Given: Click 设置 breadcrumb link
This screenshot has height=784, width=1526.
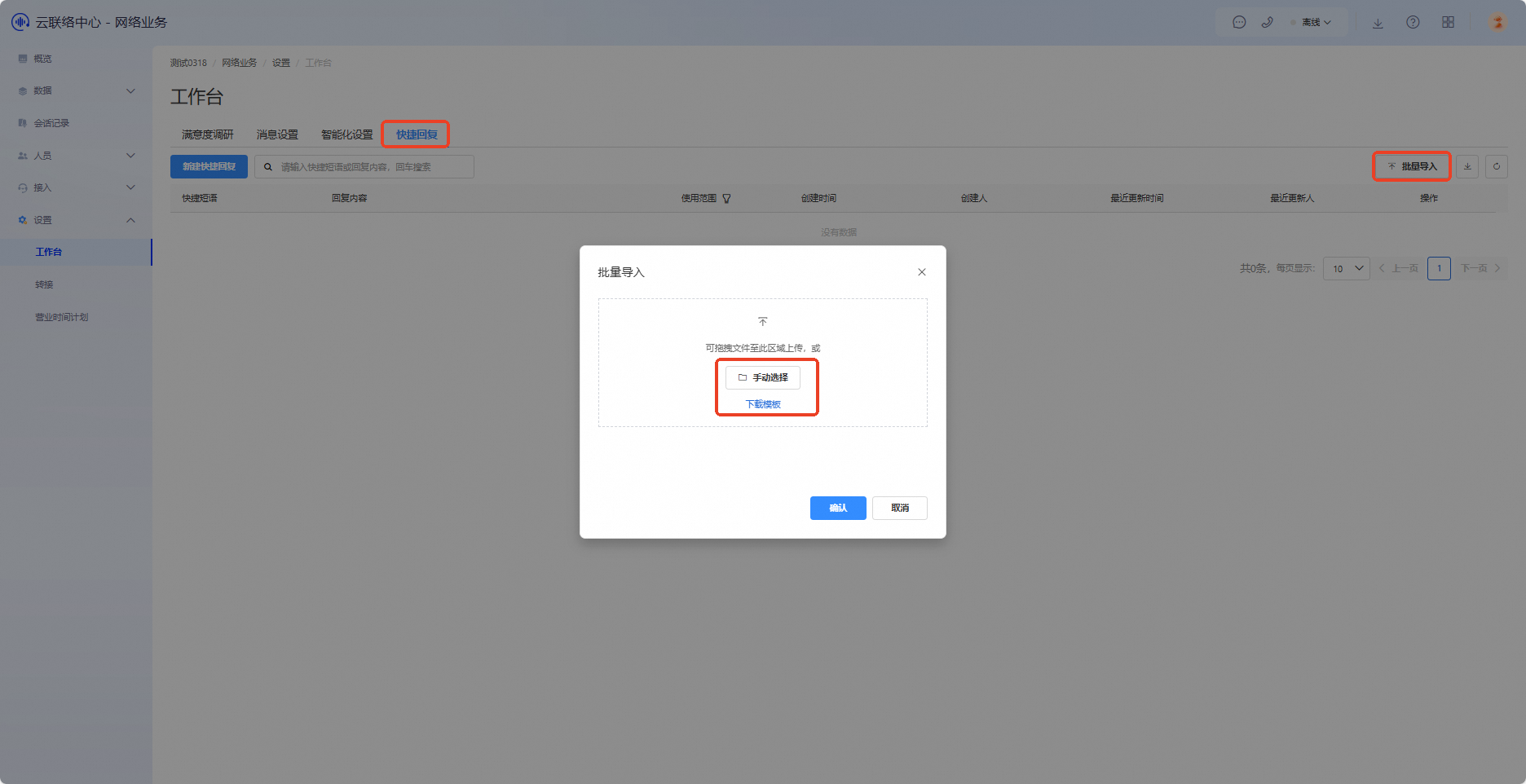Looking at the screenshot, I should 281,63.
